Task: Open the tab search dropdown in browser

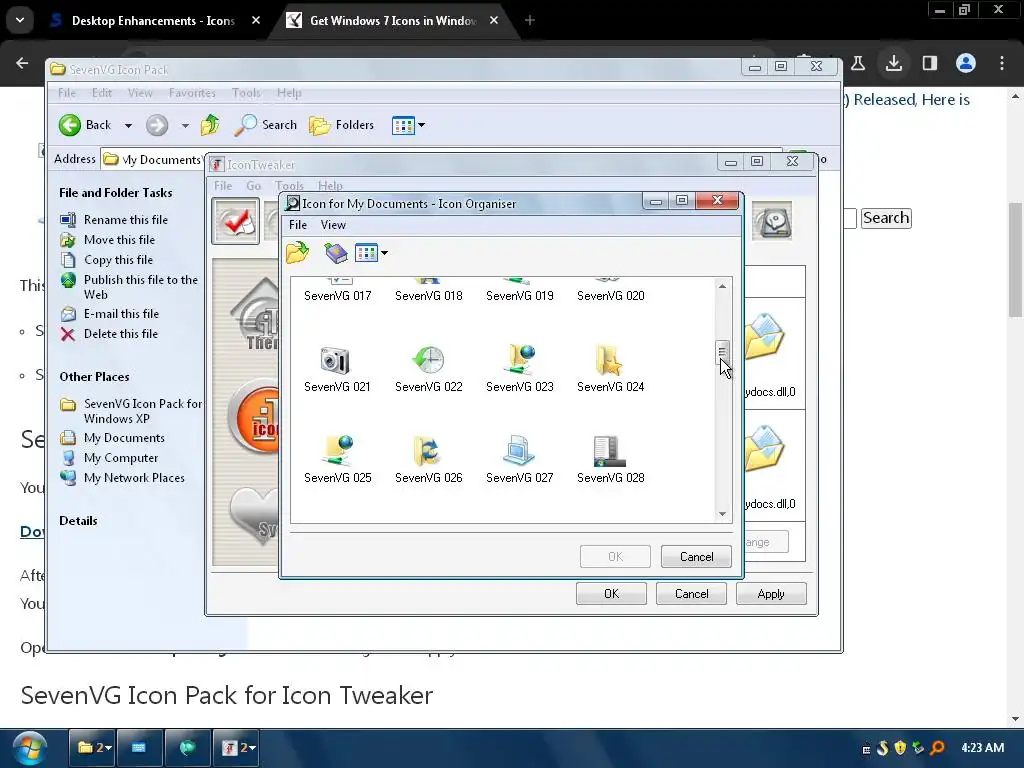Action: (x=20, y=20)
